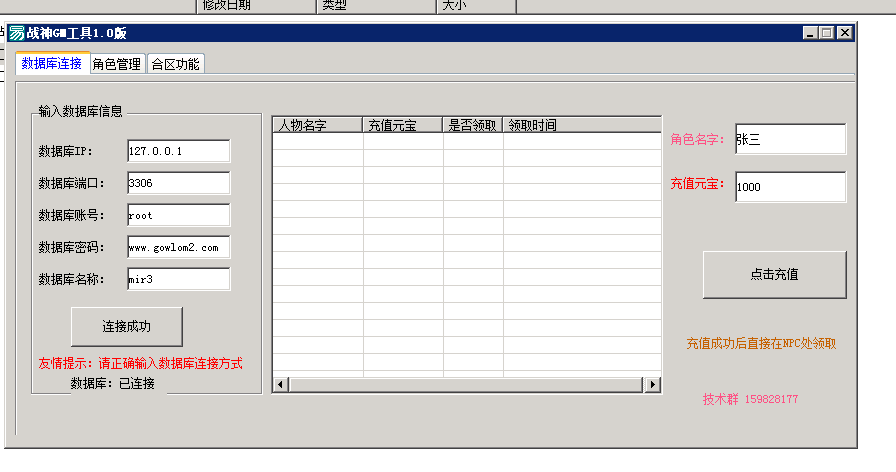This screenshot has width=896, height=472.
Task: Open the 角色管理 tab
Action: coord(117,65)
